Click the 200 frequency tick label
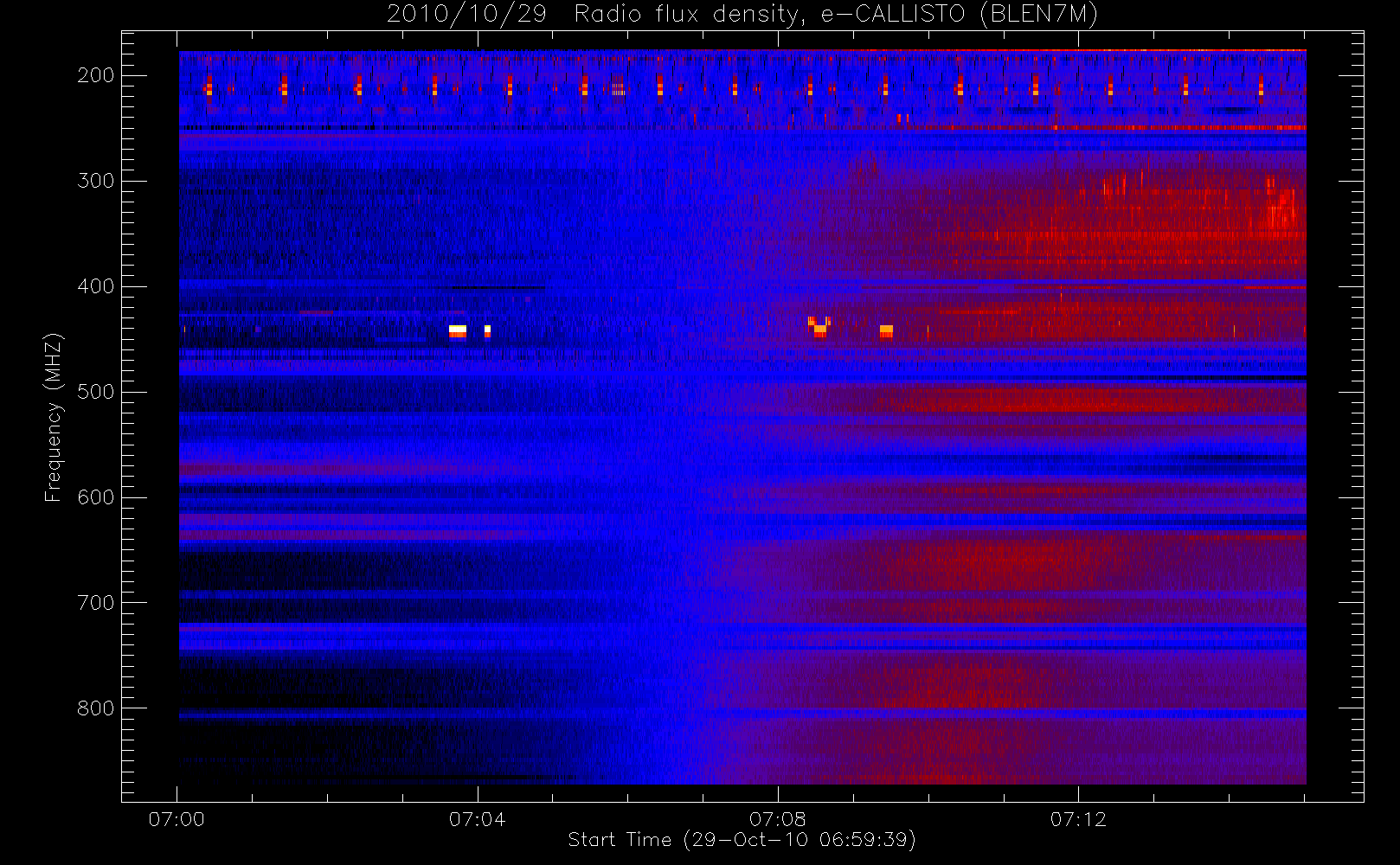The width and height of the screenshot is (1400, 865). pos(95,75)
